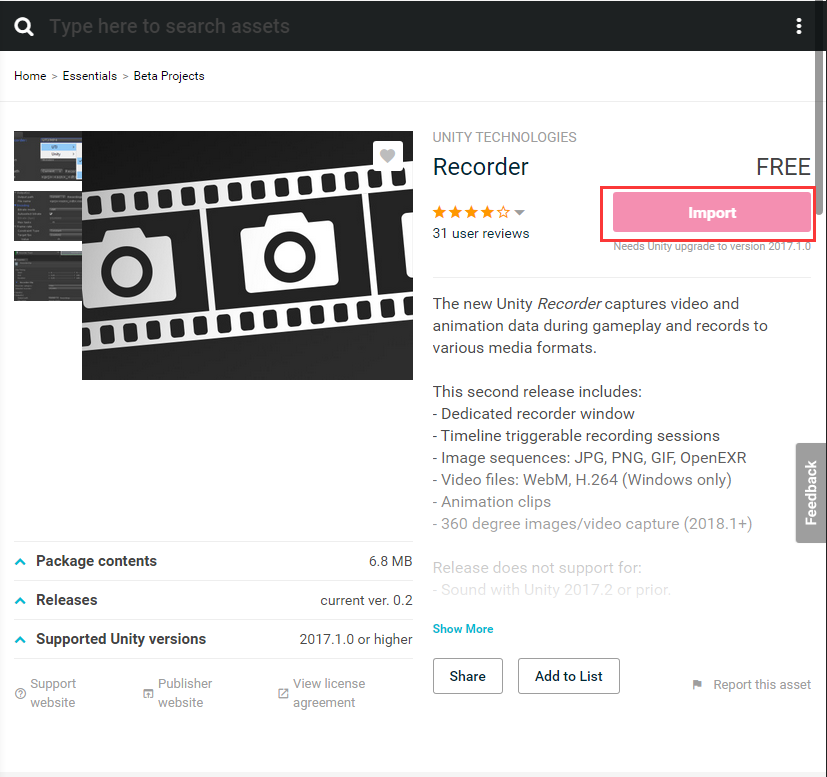Open the Unity Technologies publisher link
The width and height of the screenshot is (827, 777).
point(504,137)
